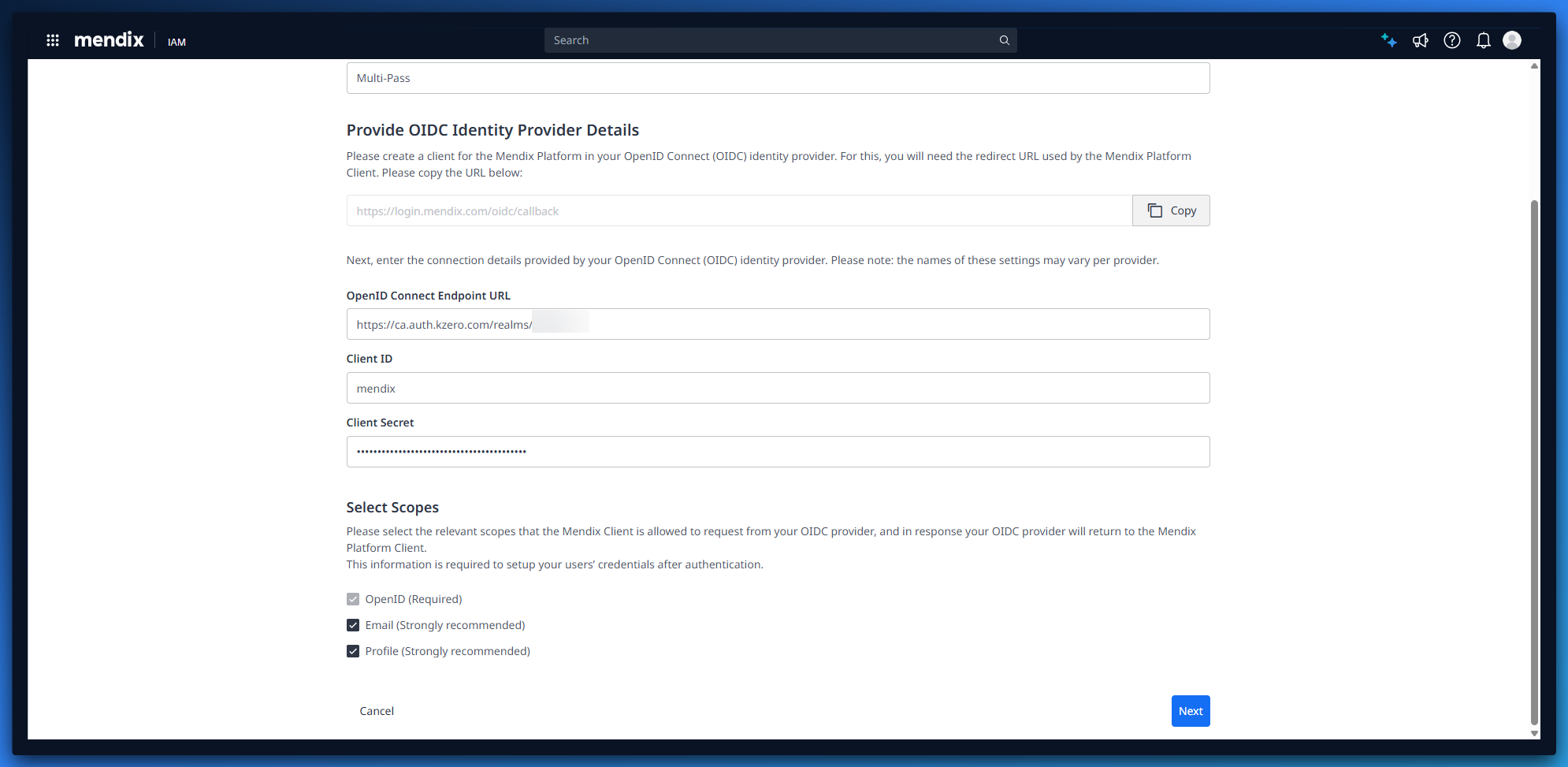The height and width of the screenshot is (767, 1568).
Task: Focus the top Search field
Action: 772,40
